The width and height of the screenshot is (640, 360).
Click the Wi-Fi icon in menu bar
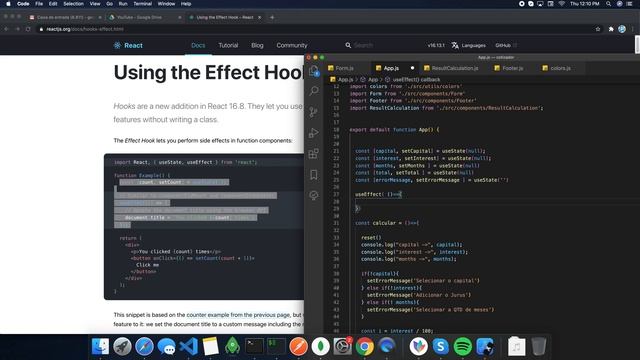[562, 4]
